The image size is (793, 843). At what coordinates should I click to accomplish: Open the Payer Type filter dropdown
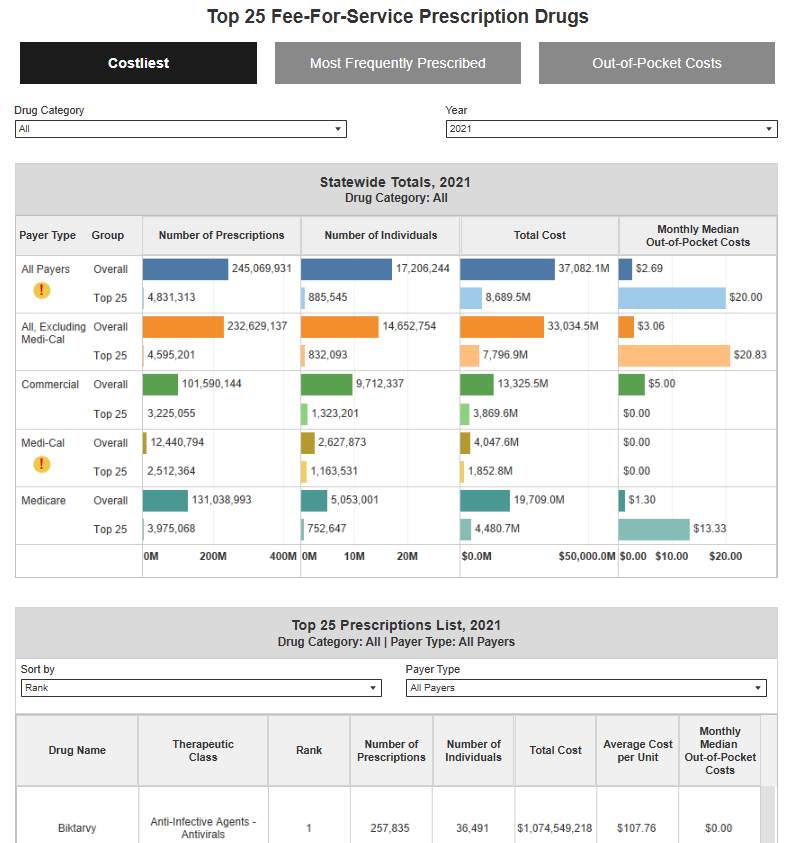pos(587,687)
